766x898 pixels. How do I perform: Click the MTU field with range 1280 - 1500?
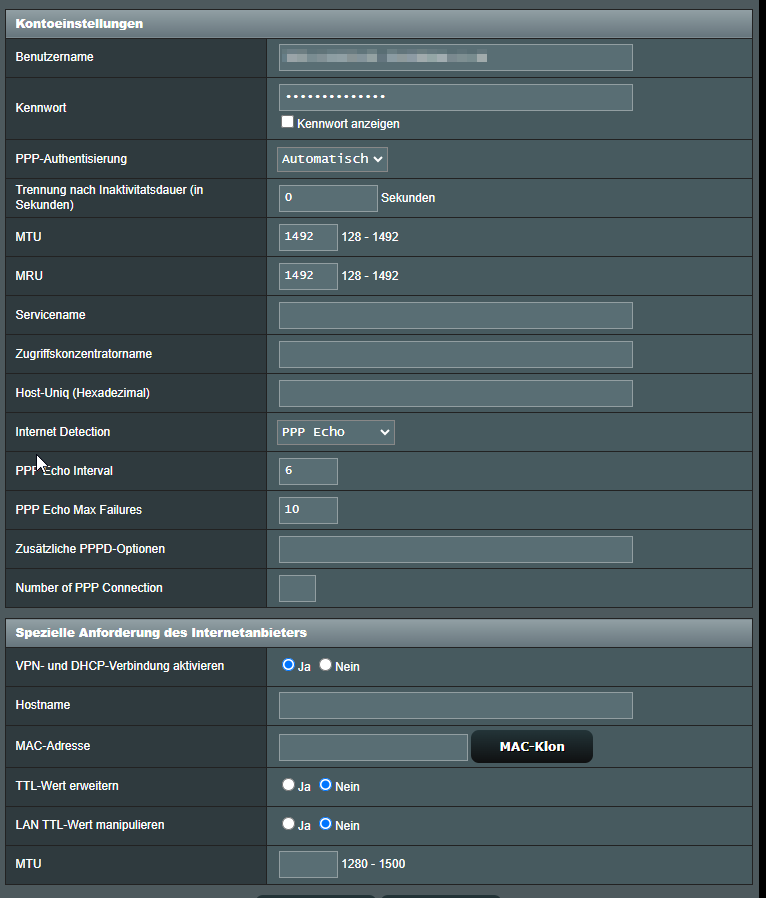[x=308, y=864]
